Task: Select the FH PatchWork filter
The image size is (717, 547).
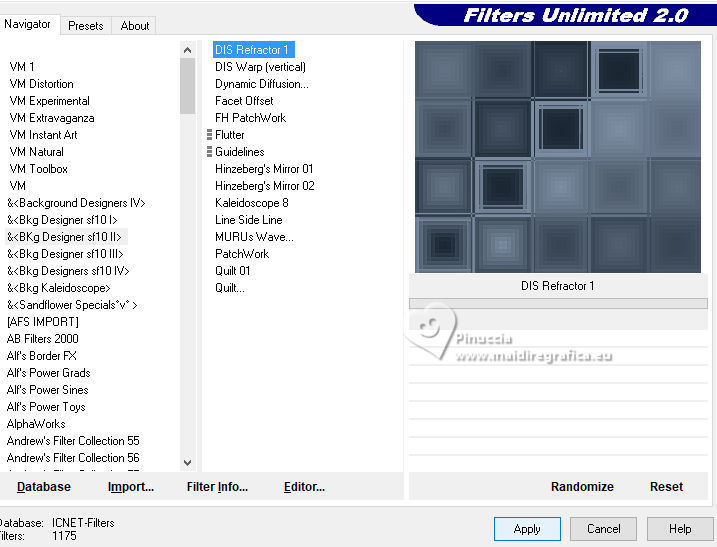Action: coord(251,118)
